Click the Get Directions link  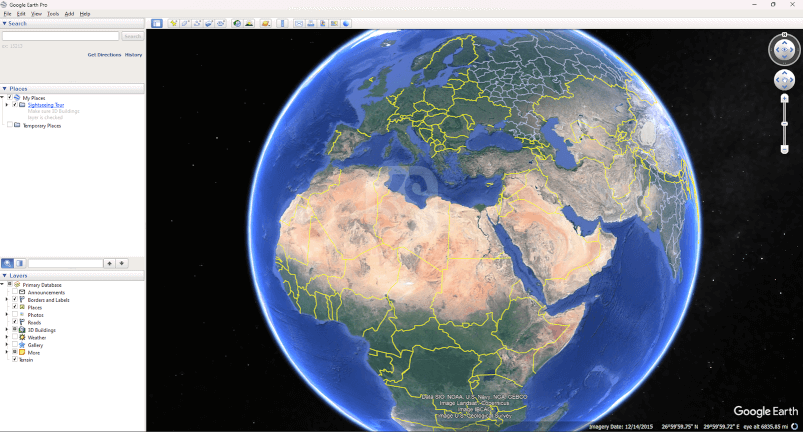pyautogui.click(x=104, y=54)
